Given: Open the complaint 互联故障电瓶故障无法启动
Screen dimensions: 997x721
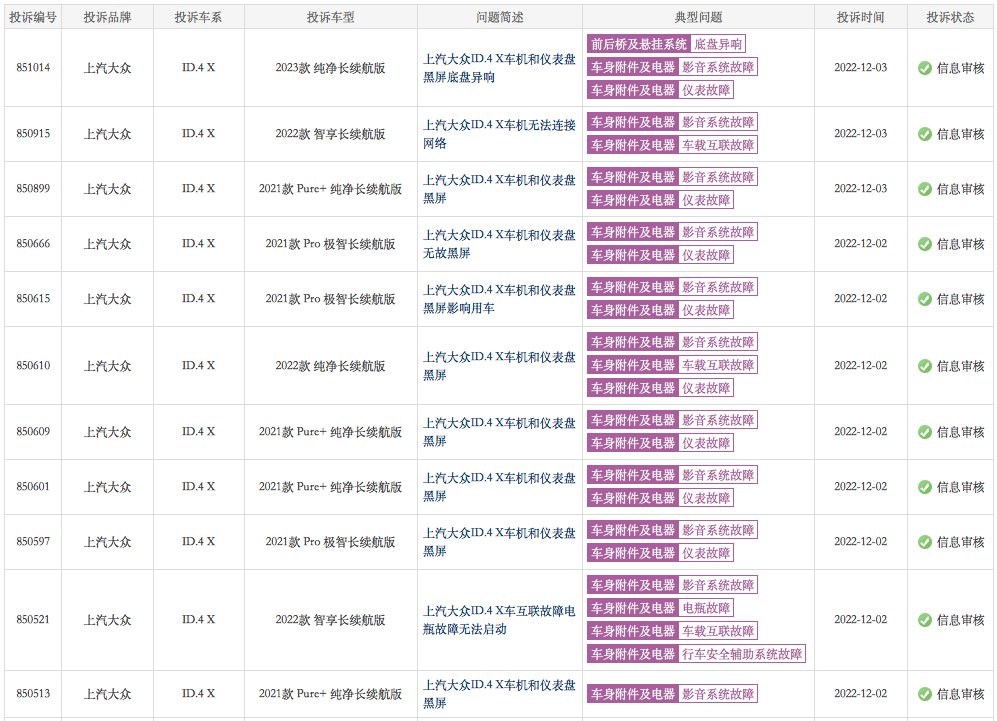Looking at the screenshot, I should coord(499,620).
